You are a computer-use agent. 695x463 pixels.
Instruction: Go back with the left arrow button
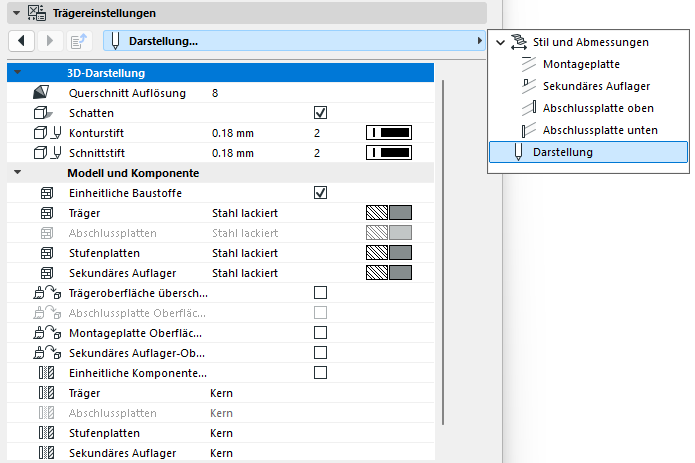tap(21, 41)
